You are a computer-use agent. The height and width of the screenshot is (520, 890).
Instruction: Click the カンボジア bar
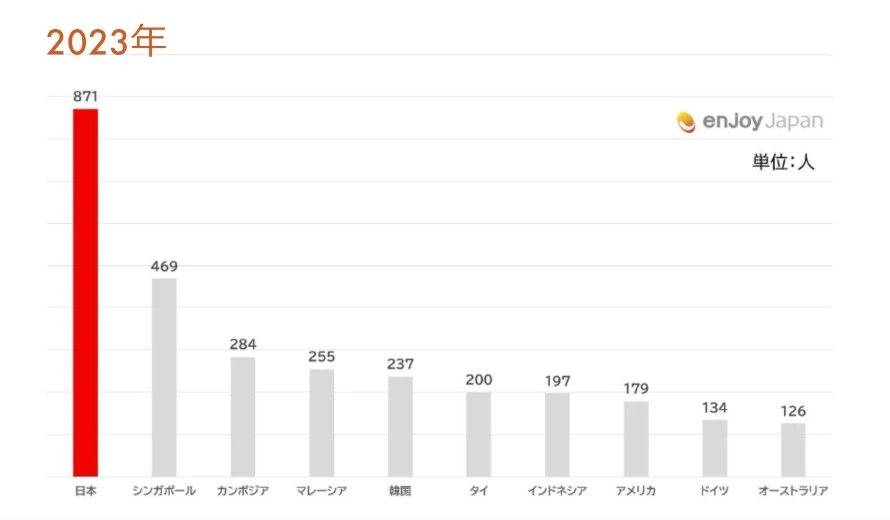243,416
